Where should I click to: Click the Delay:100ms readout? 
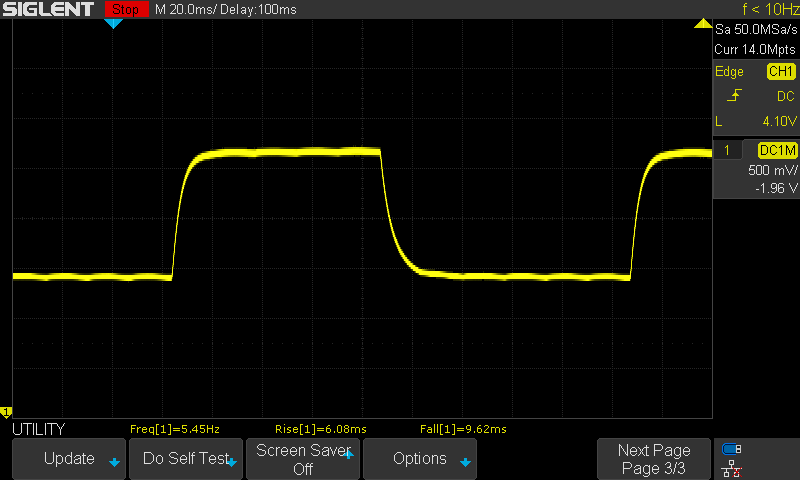point(258,9)
